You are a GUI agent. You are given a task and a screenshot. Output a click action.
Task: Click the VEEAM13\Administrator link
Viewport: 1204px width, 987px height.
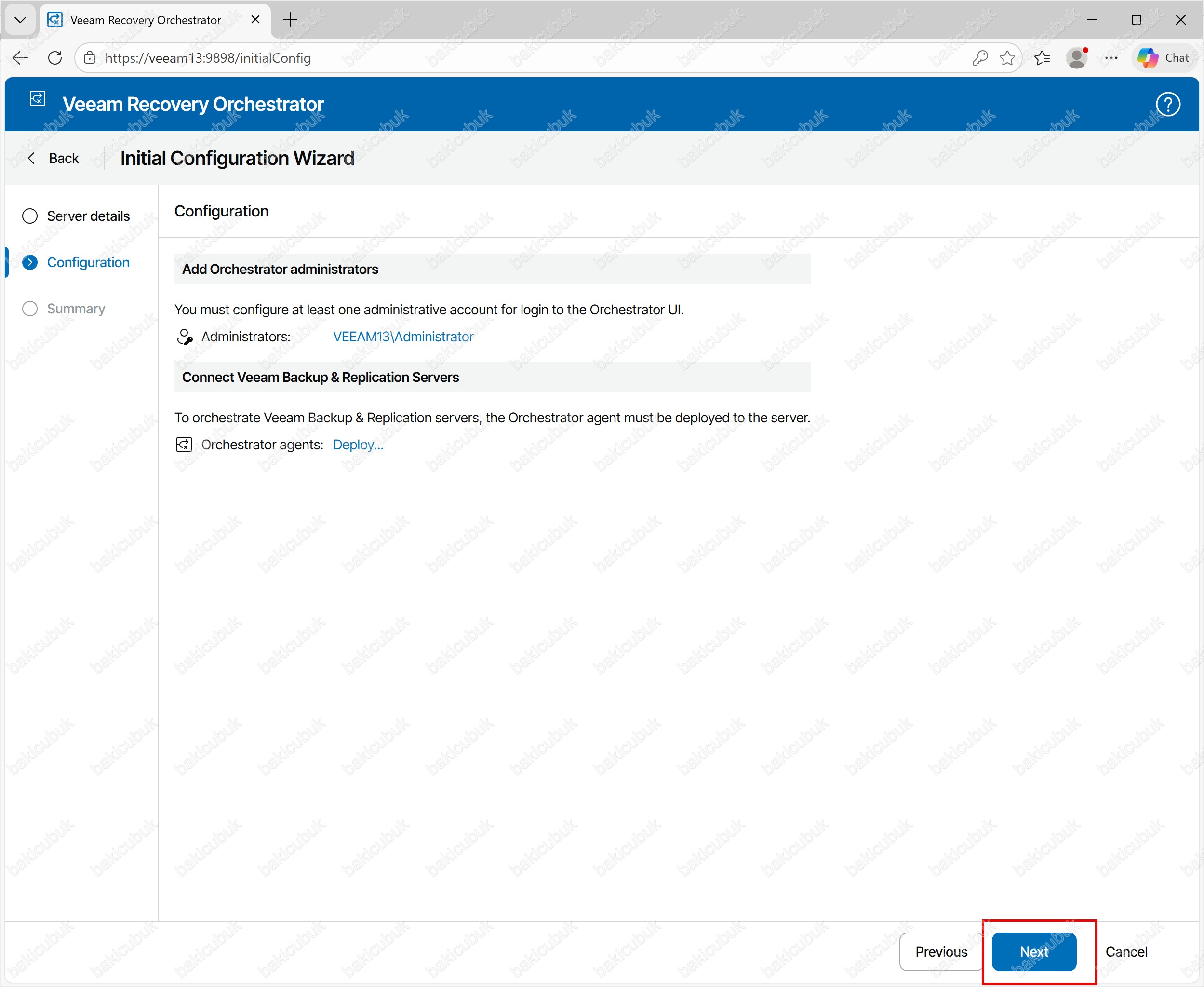click(x=403, y=337)
